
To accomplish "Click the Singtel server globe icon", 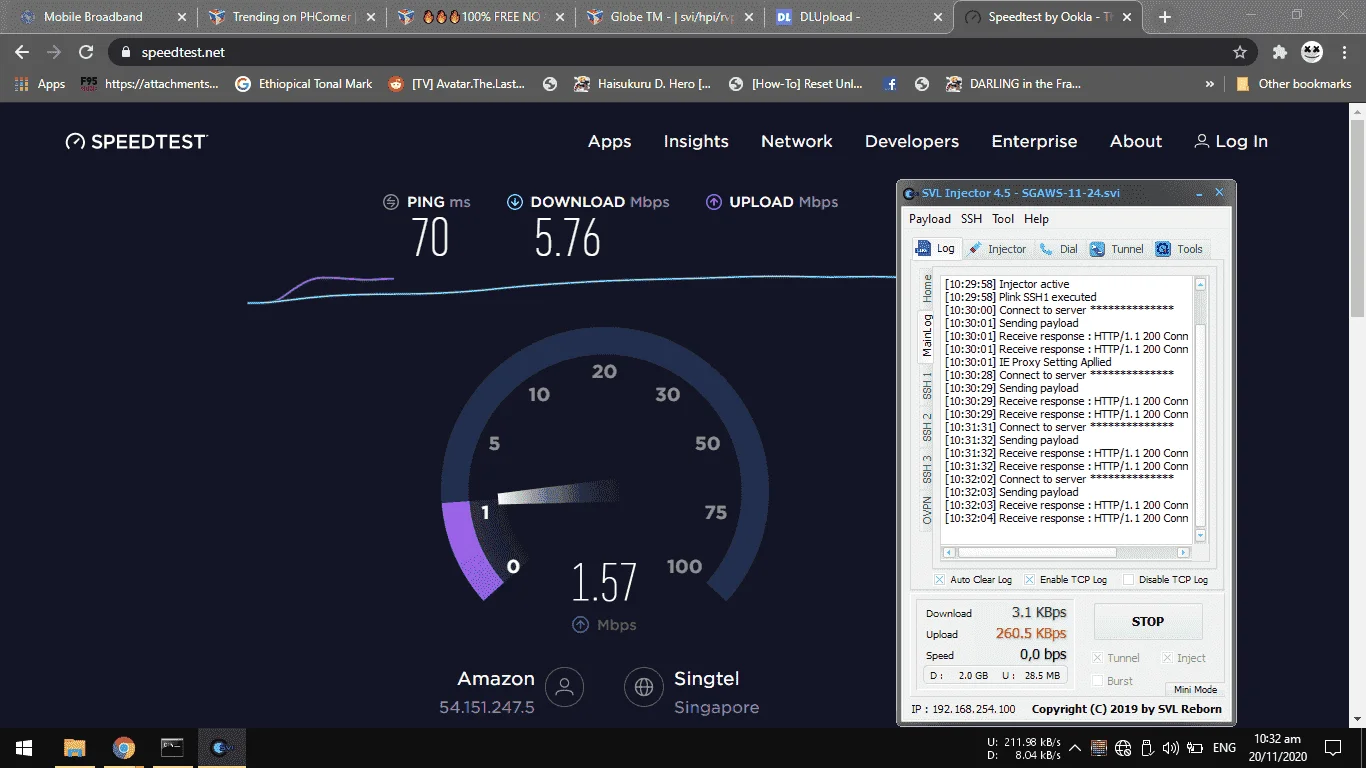I will [644, 687].
